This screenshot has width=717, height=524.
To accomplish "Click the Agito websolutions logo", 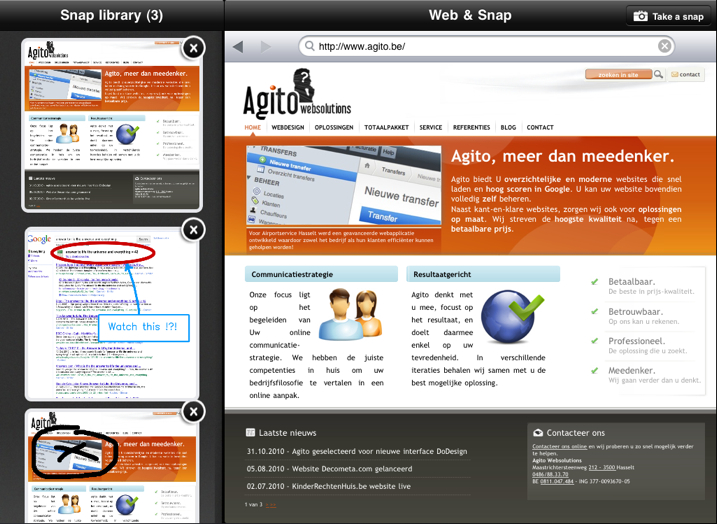I will (297, 95).
